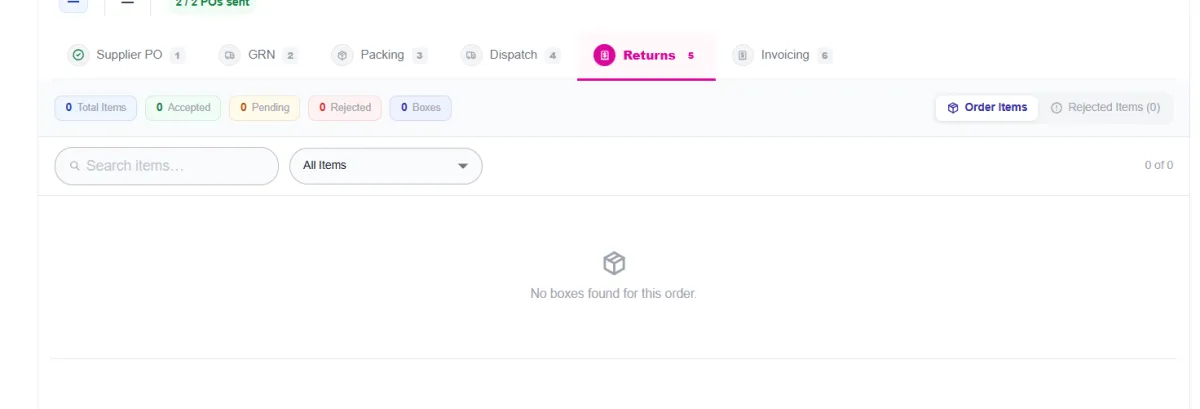Open the Packing tab

click(380, 55)
